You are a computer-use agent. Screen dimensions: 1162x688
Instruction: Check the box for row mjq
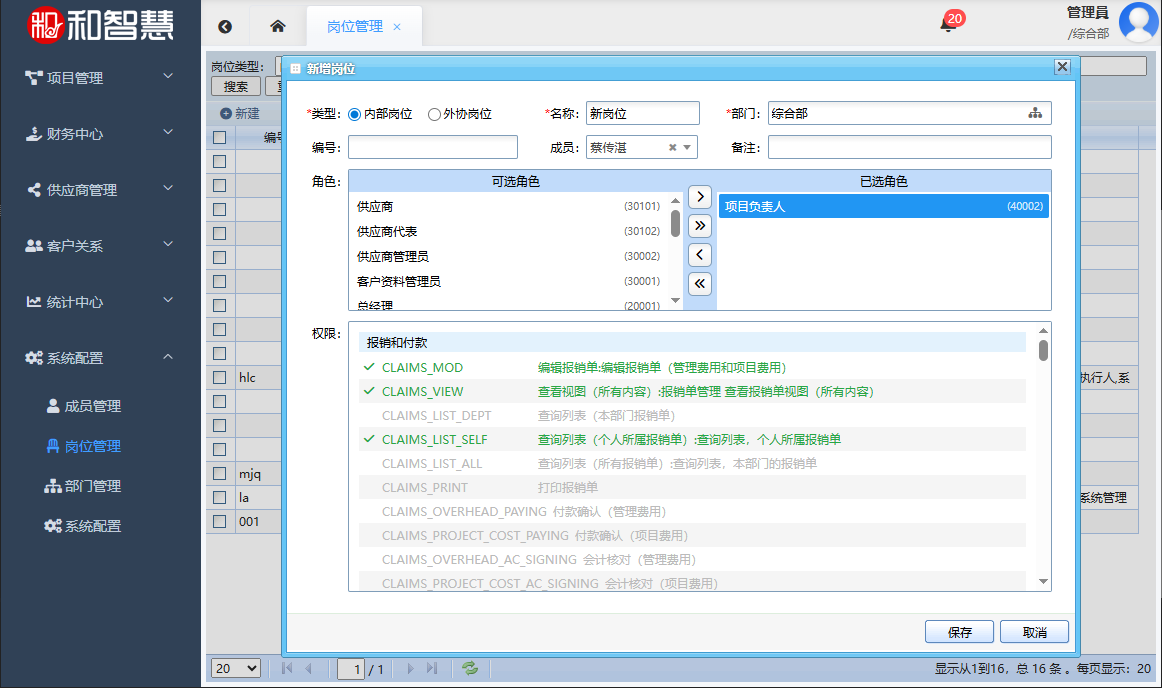219,473
